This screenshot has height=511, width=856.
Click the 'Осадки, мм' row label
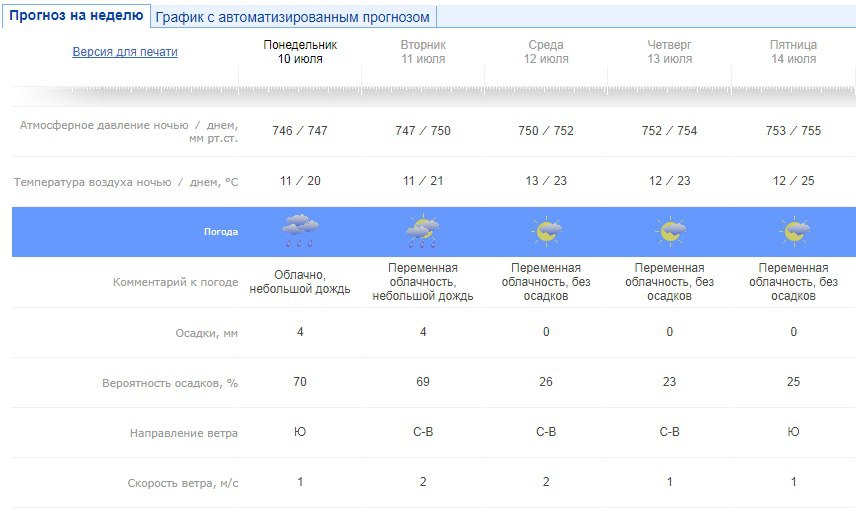point(206,333)
